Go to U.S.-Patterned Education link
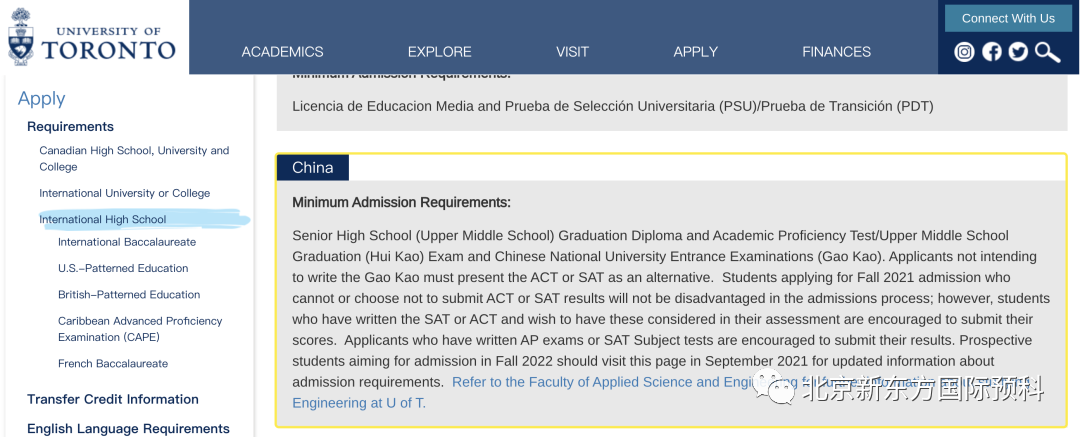The width and height of the screenshot is (1080, 437). [x=123, y=268]
